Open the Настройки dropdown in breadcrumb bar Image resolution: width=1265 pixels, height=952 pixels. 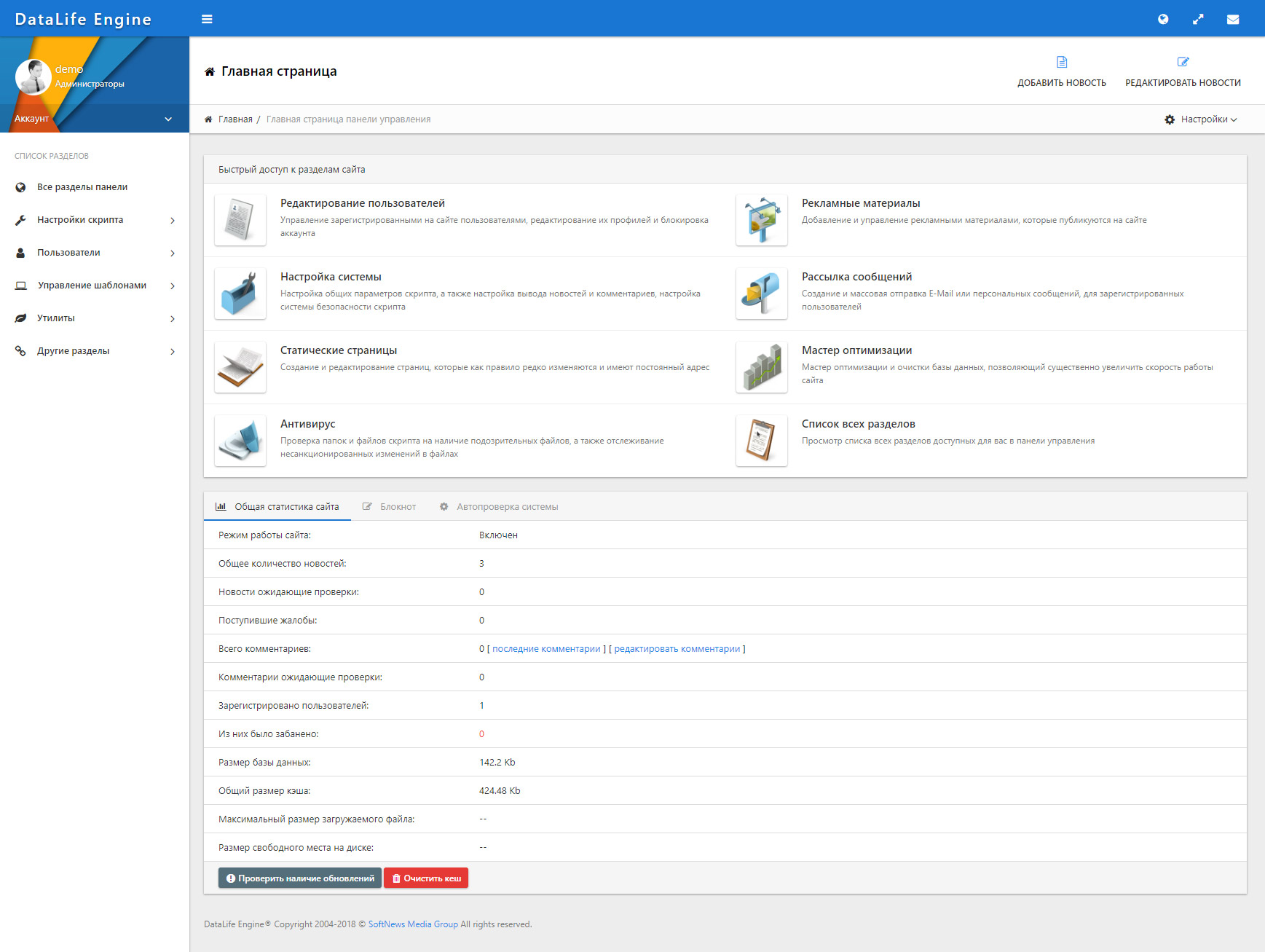1201,119
